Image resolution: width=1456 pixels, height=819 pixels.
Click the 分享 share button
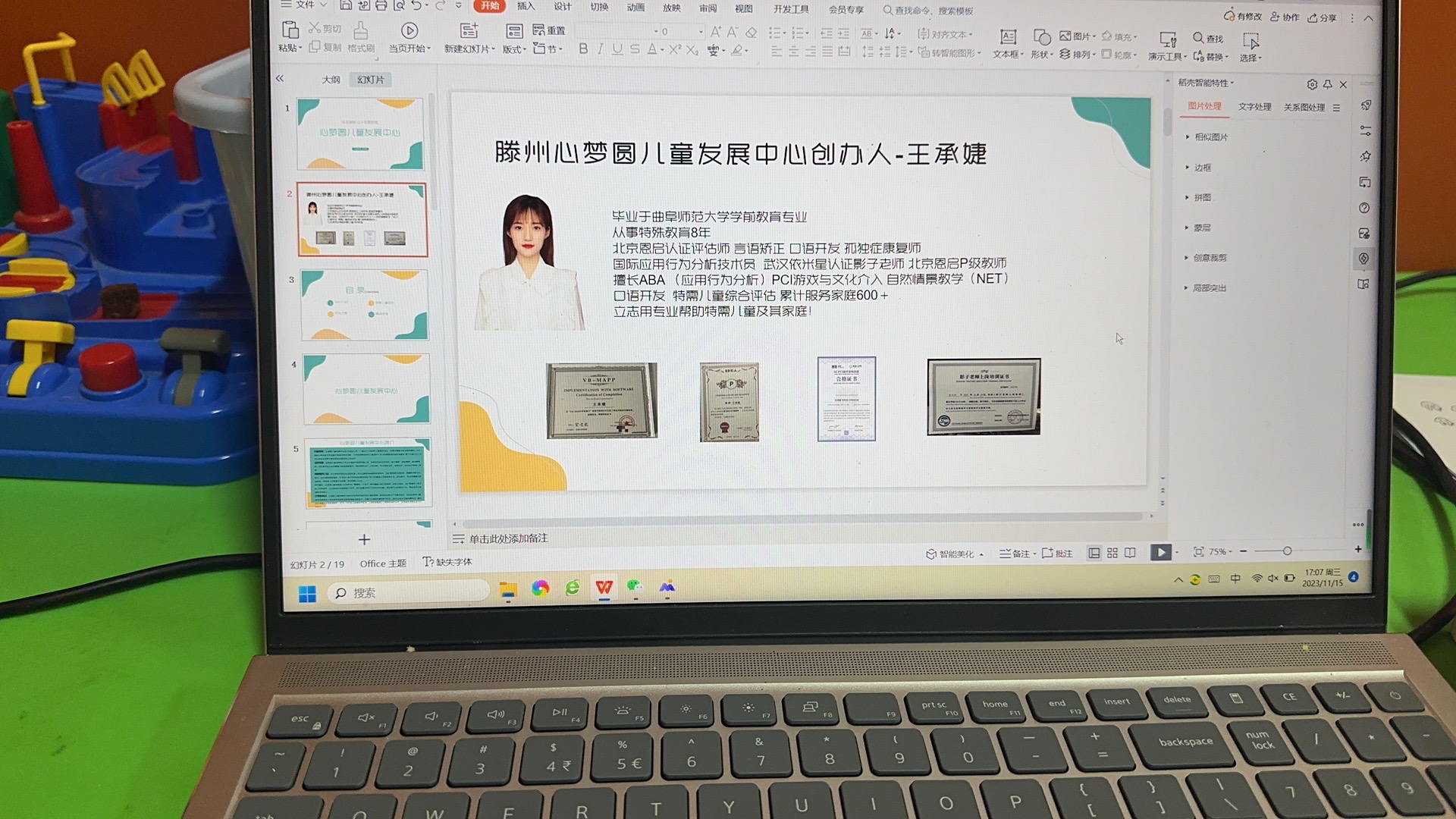(1322, 17)
